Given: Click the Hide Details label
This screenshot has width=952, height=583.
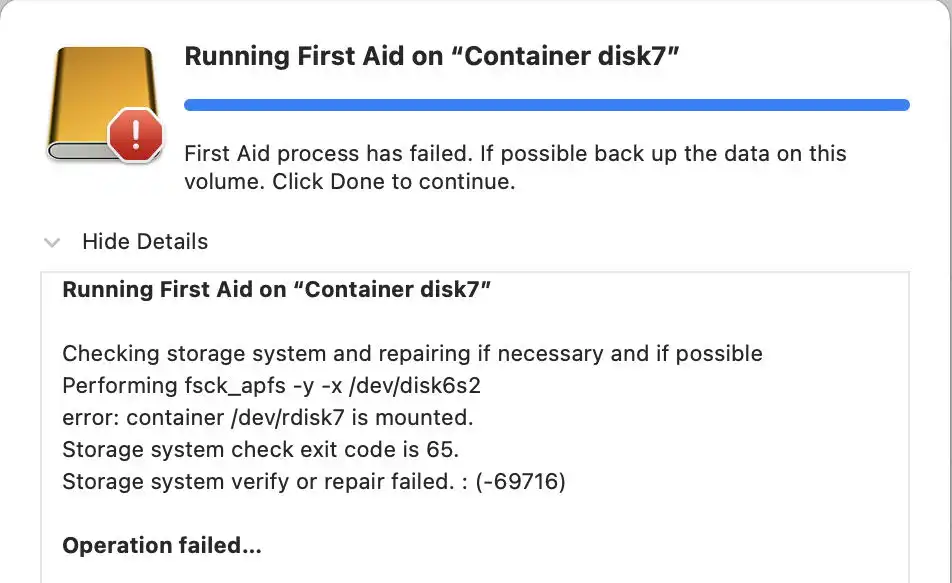Looking at the screenshot, I should pos(145,242).
